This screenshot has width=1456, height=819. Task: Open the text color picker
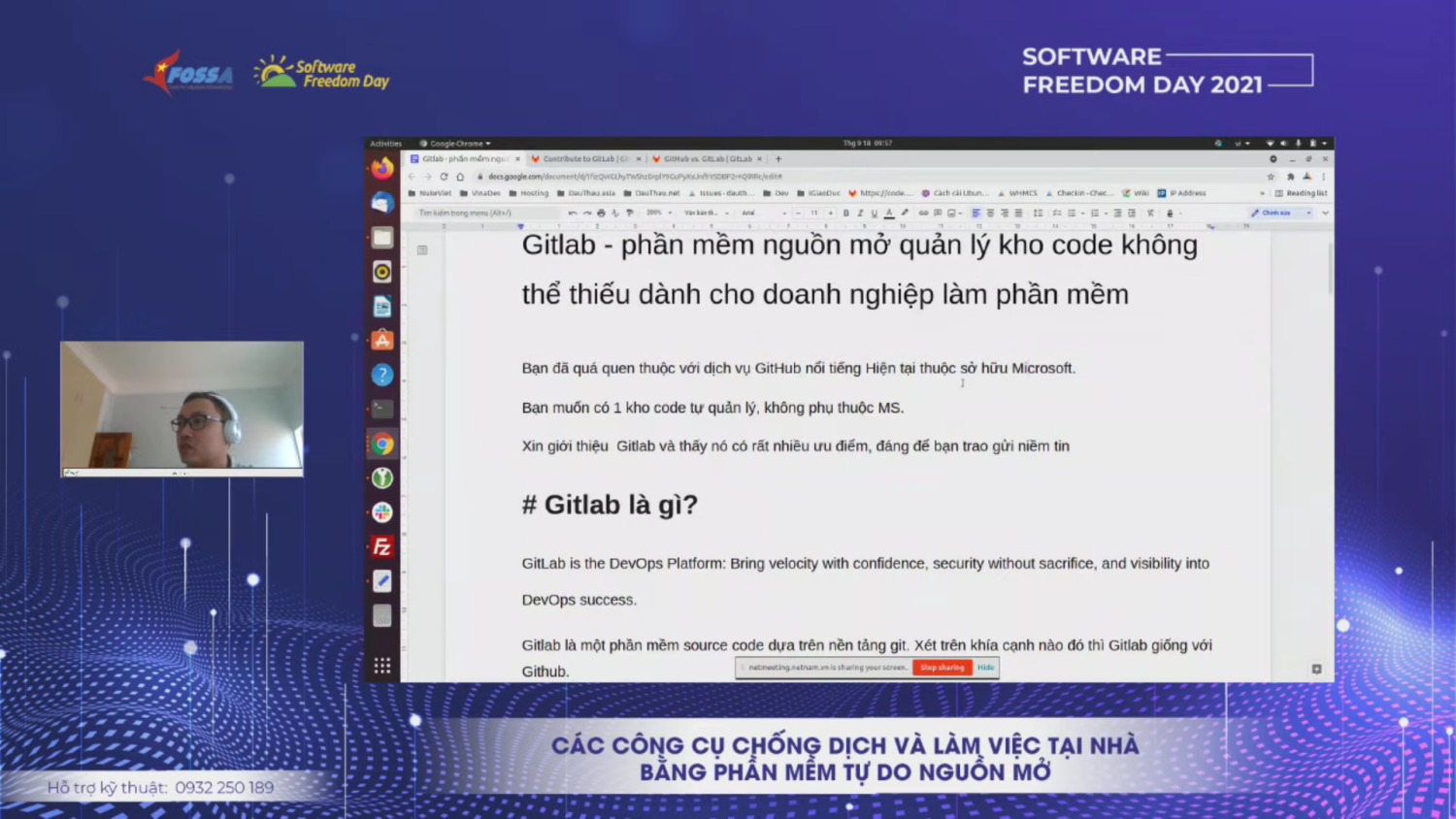click(x=889, y=213)
